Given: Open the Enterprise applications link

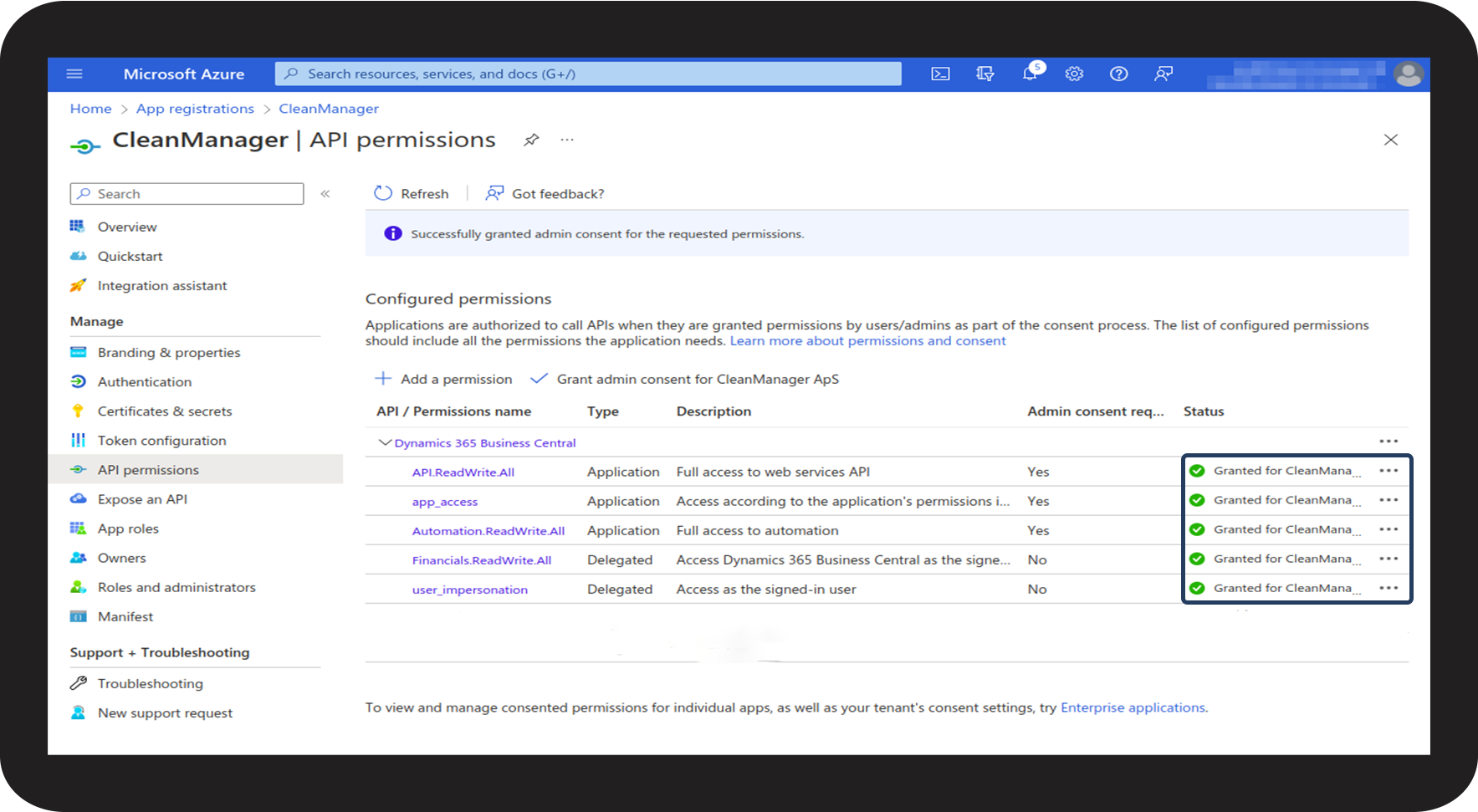Looking at the screenshot, I should pyautogui.click(x=1133, y=707).
